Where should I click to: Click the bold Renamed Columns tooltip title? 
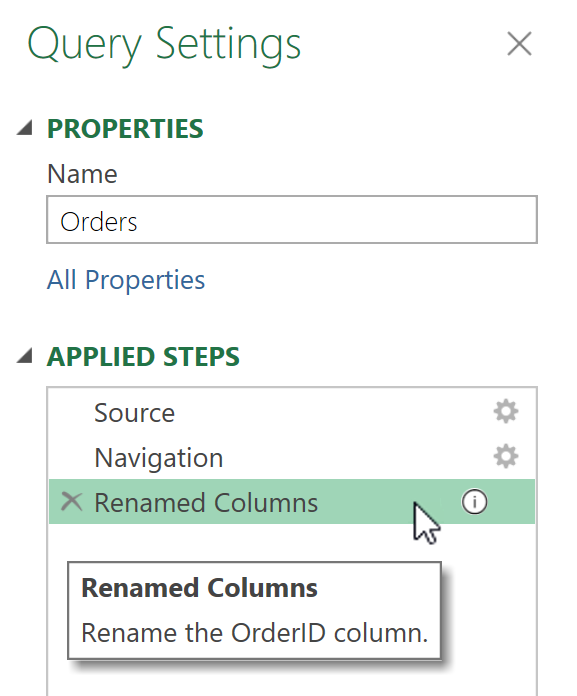point(199,588)
